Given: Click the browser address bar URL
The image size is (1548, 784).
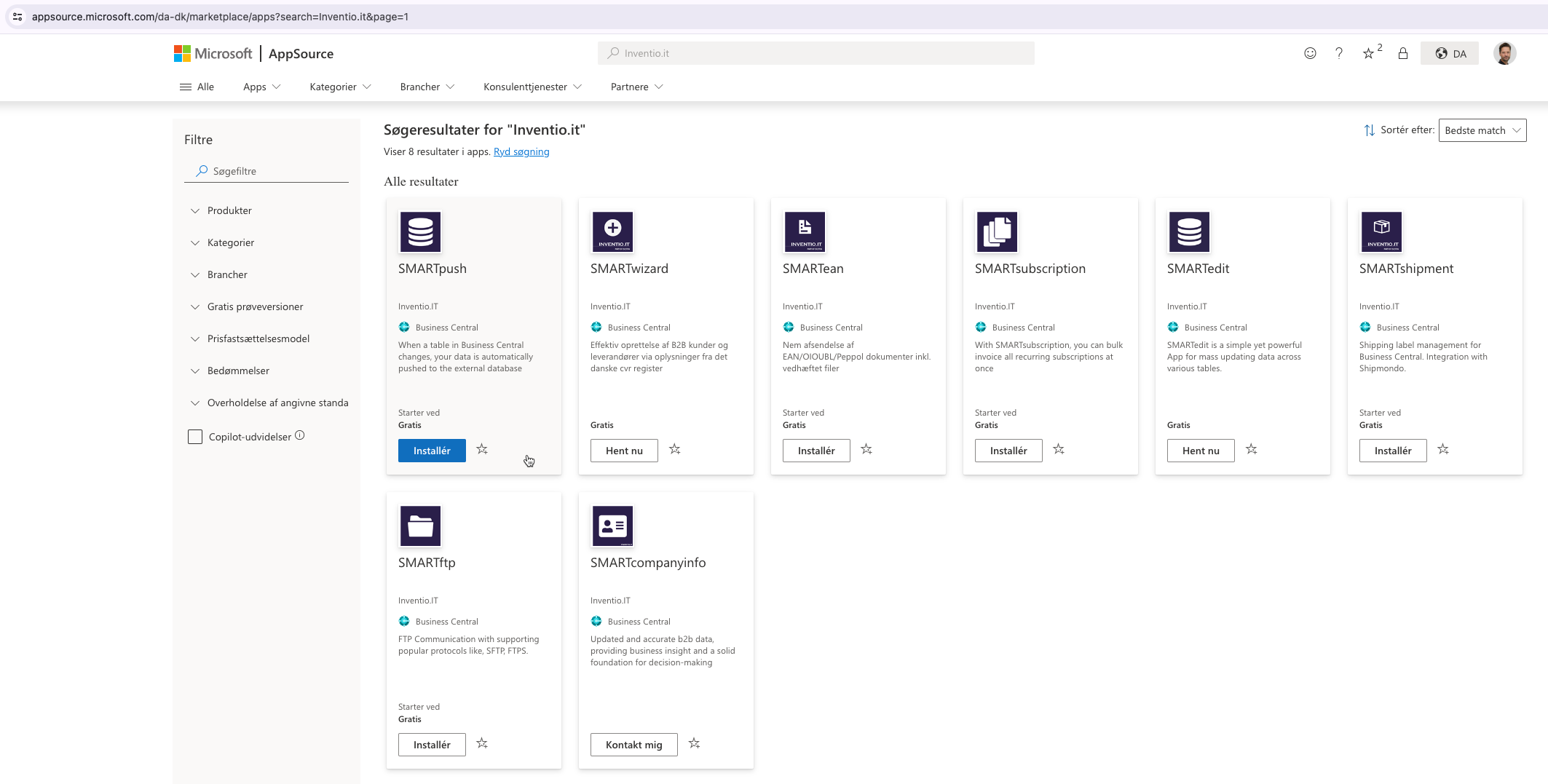Looking at the screenshot, I should tap(220, 17).
